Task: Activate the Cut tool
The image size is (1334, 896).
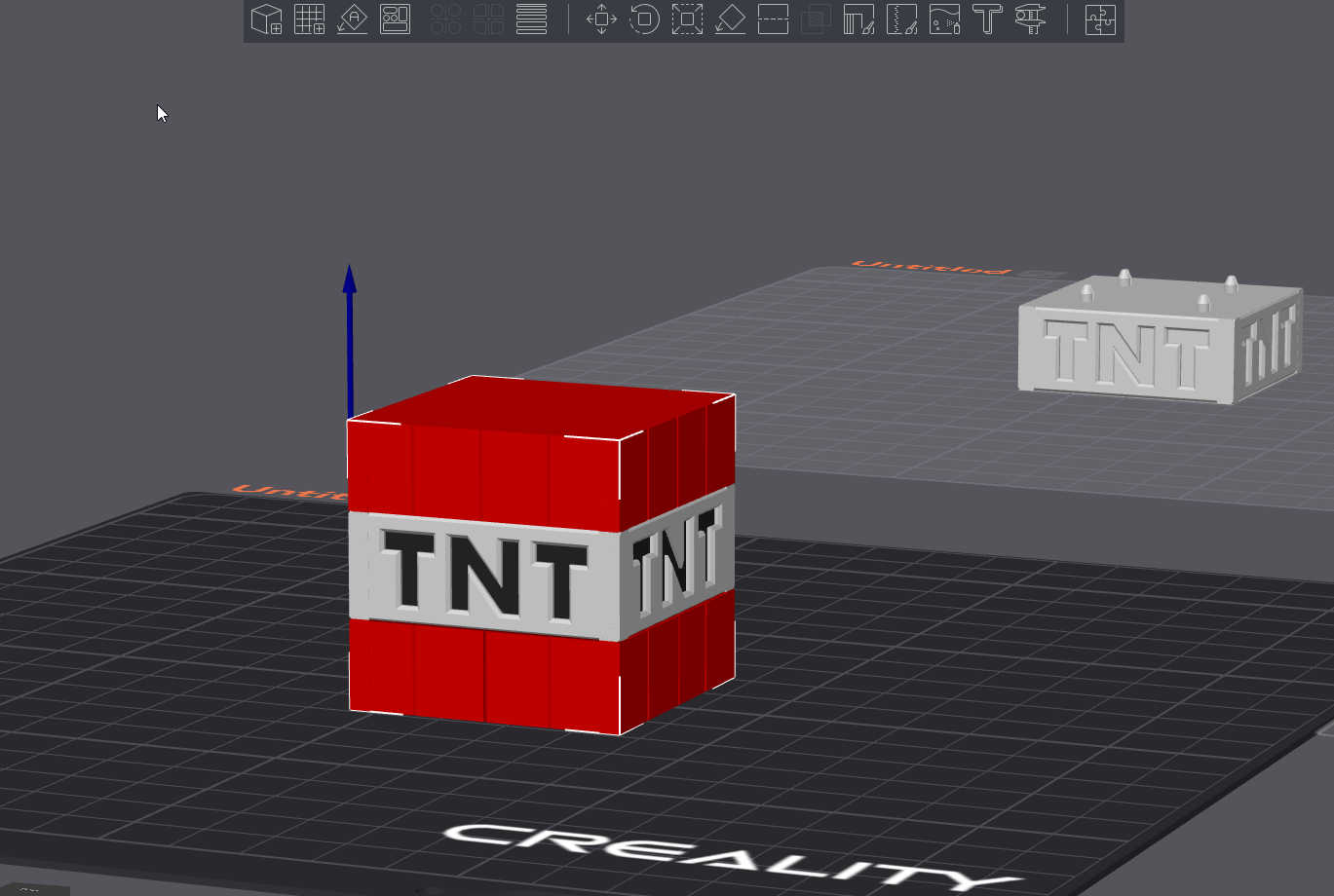Action: [x=773, y=19]
